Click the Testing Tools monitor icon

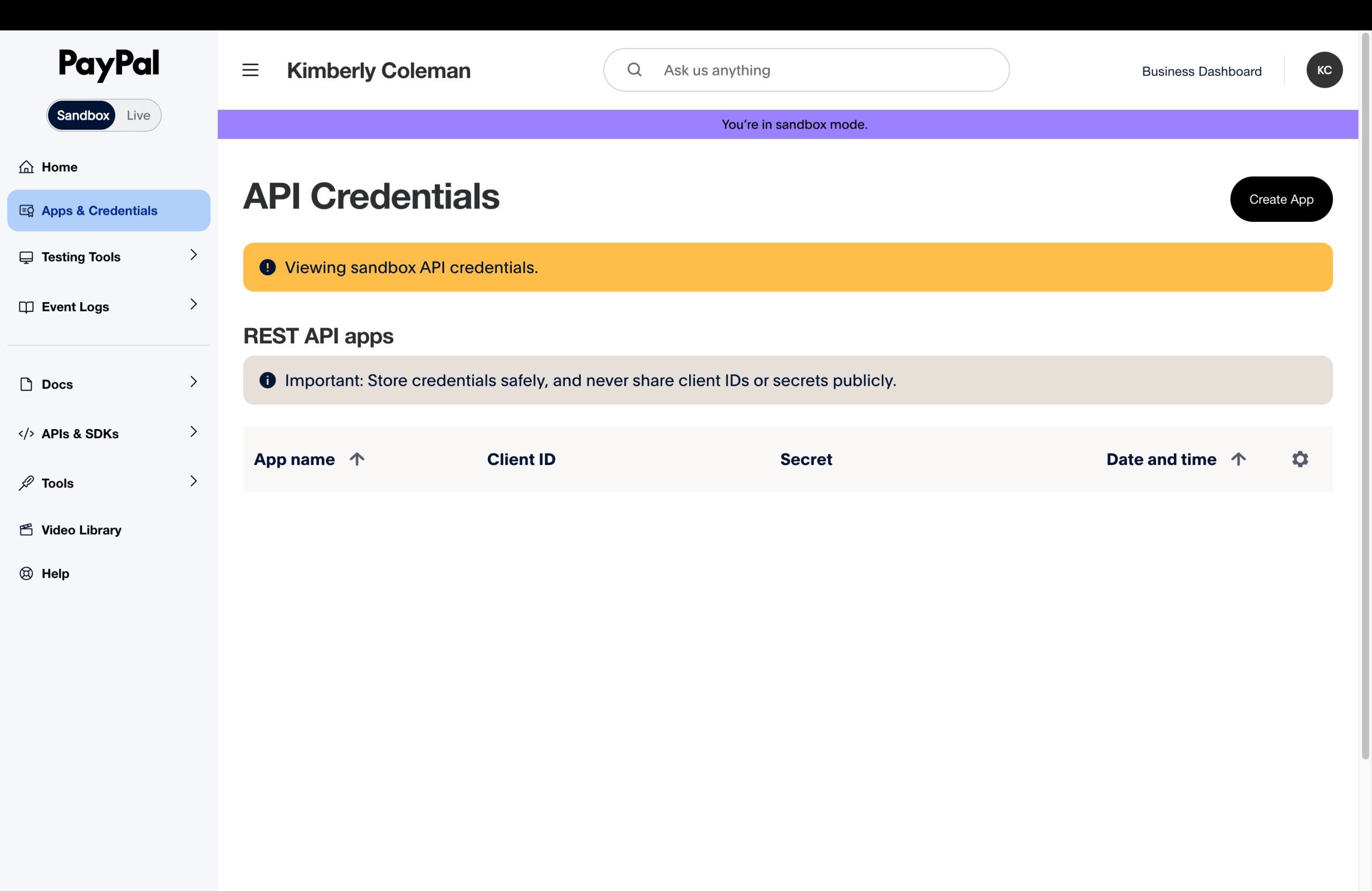[x=26, y=257]
